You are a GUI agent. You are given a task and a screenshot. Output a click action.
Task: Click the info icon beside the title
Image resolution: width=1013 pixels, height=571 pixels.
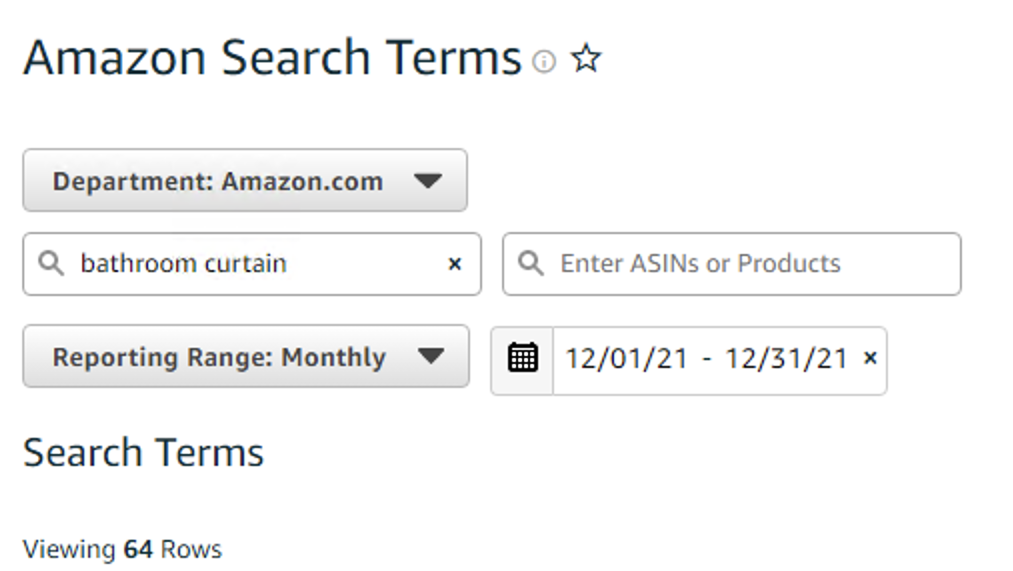click(x=544, y=62)
